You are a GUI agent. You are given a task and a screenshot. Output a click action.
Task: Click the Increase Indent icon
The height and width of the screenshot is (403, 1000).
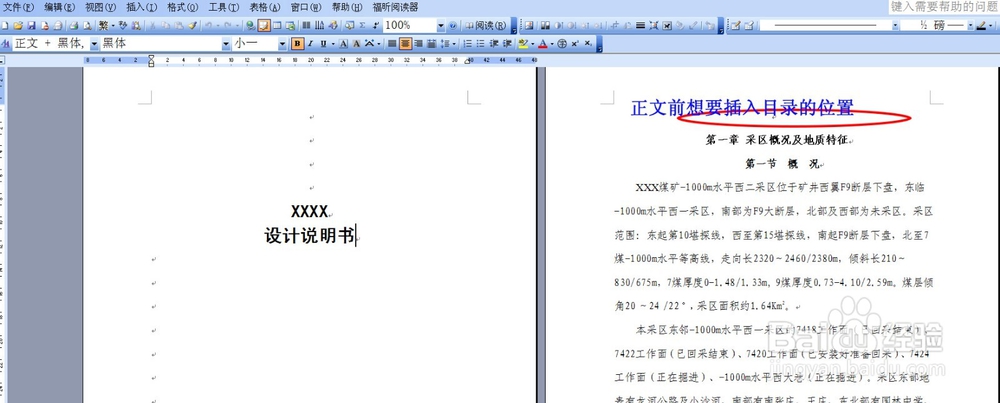pos(507,43)
